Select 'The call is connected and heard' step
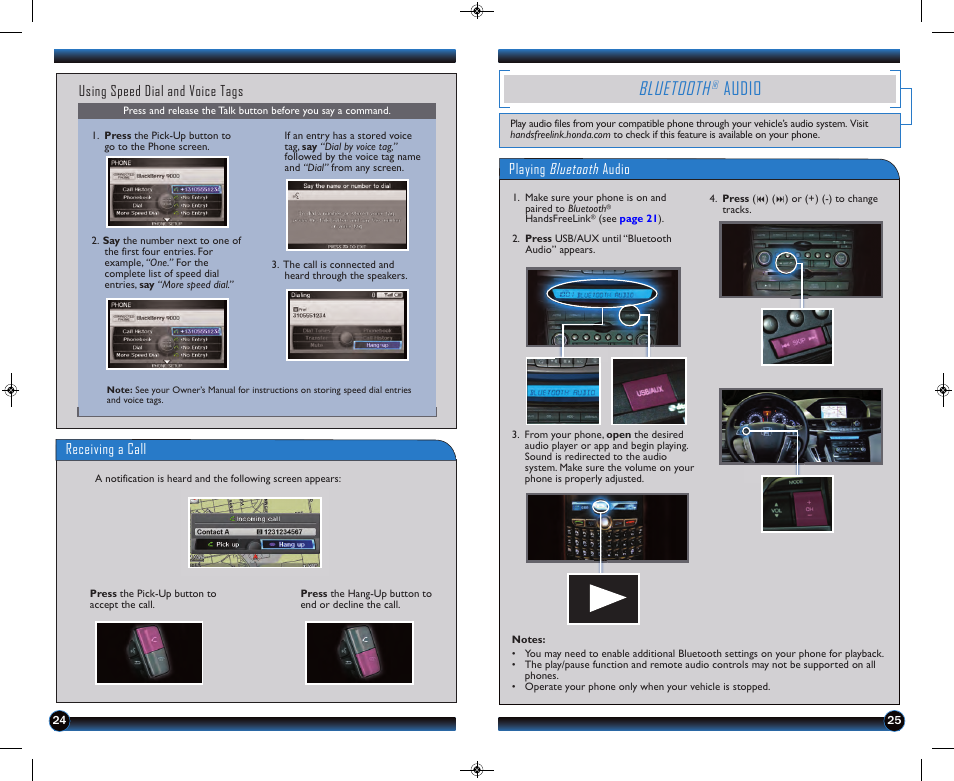Image resolution: width=954 pixels, height=781 pixels. point(339,270)
